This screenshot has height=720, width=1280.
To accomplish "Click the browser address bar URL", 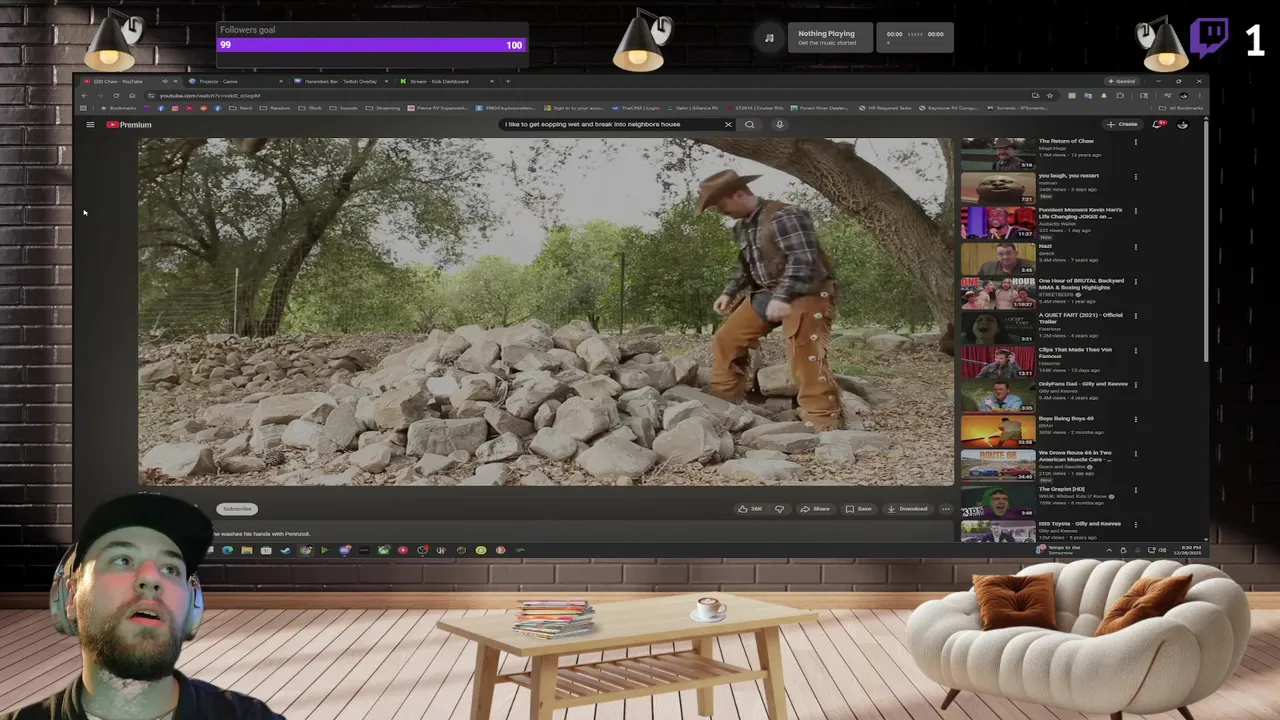I will (x=210, y=96).
